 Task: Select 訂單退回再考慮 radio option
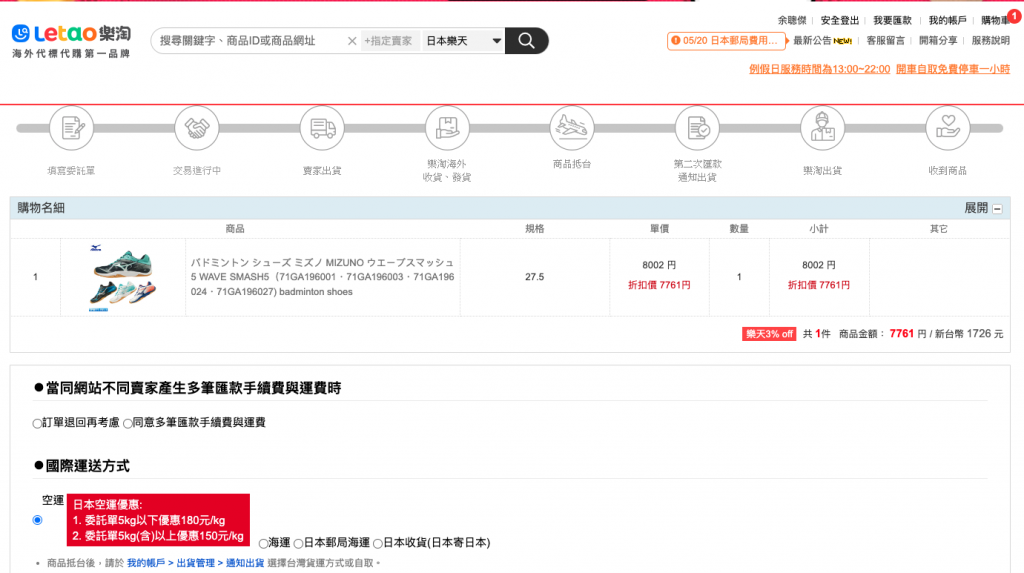point(37,423)
